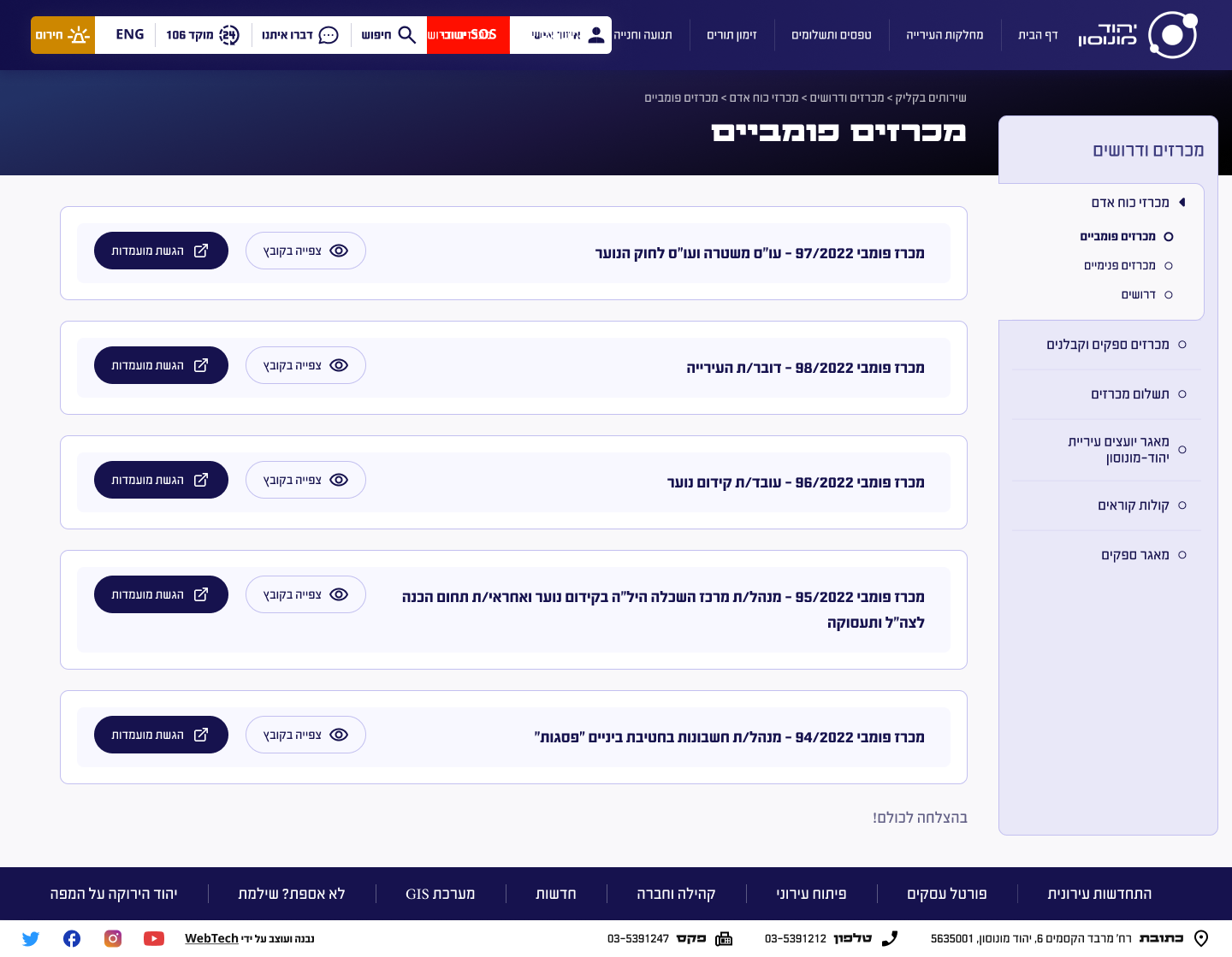1232x957 pixels.
Task: Click eye icon for tender 95/2022 file view
Action: [x=339, y=594]
